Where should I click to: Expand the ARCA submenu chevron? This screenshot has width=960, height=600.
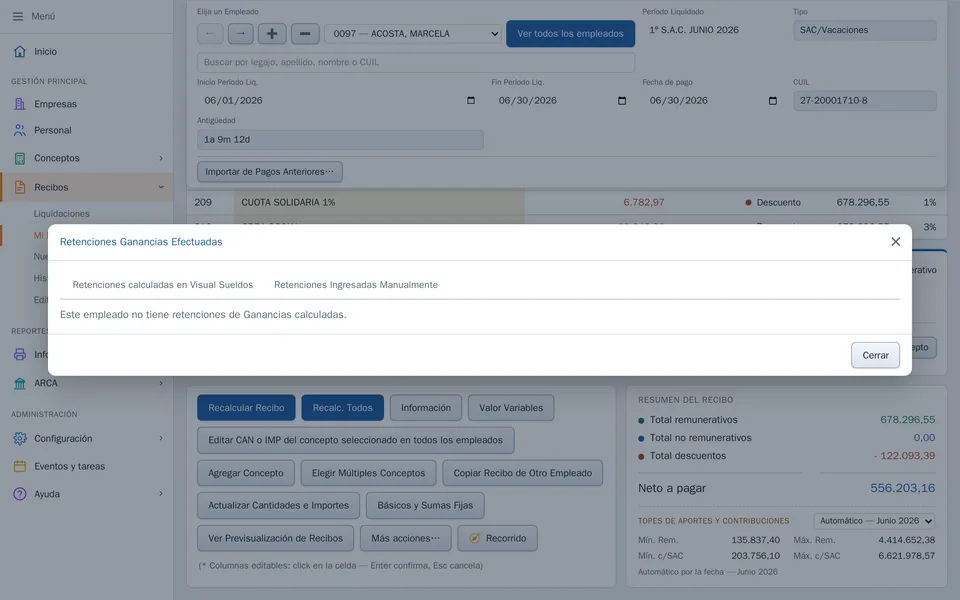coord(161,383)
